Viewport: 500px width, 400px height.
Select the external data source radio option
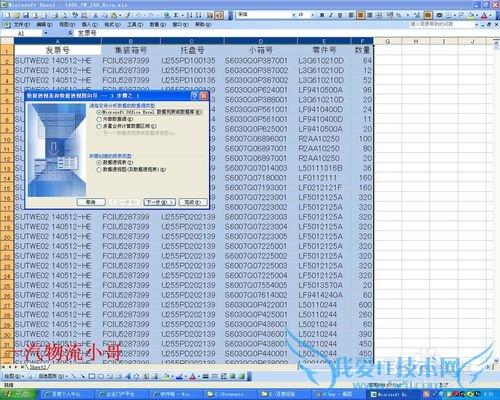point(99,119)
